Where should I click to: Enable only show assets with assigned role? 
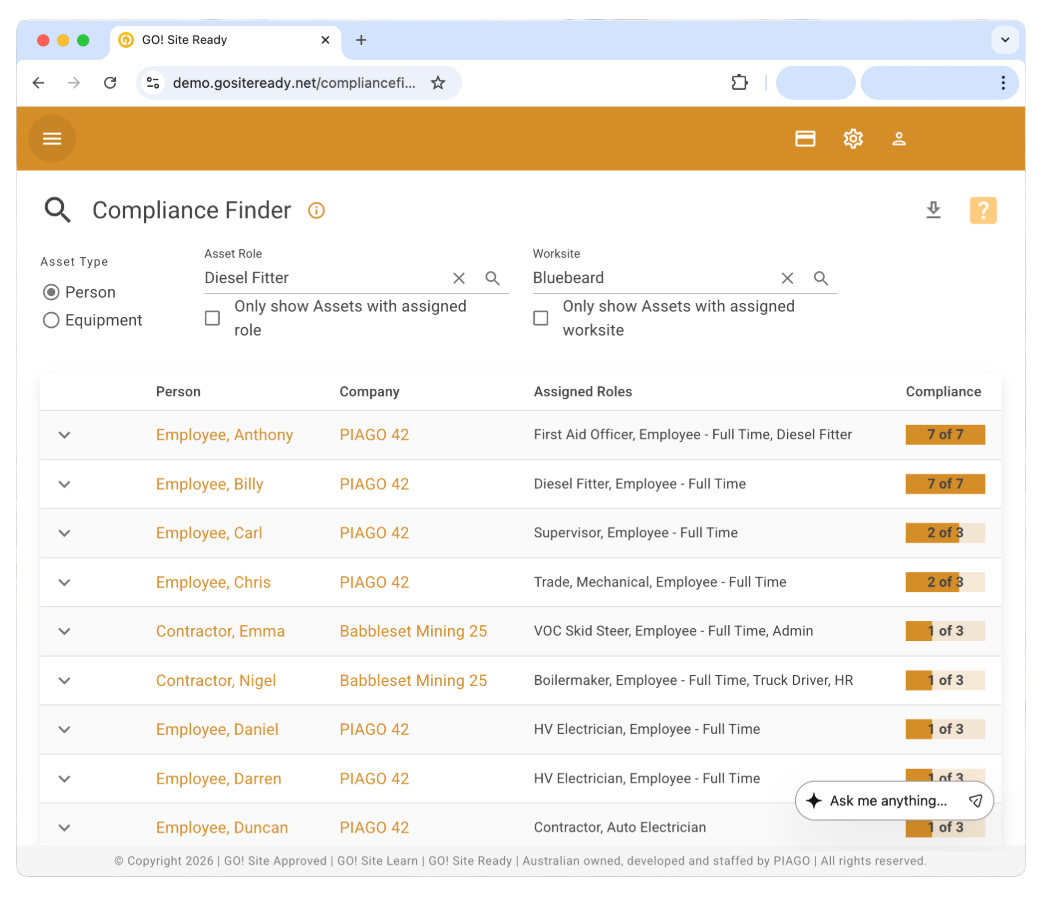(x=212, y=318)
